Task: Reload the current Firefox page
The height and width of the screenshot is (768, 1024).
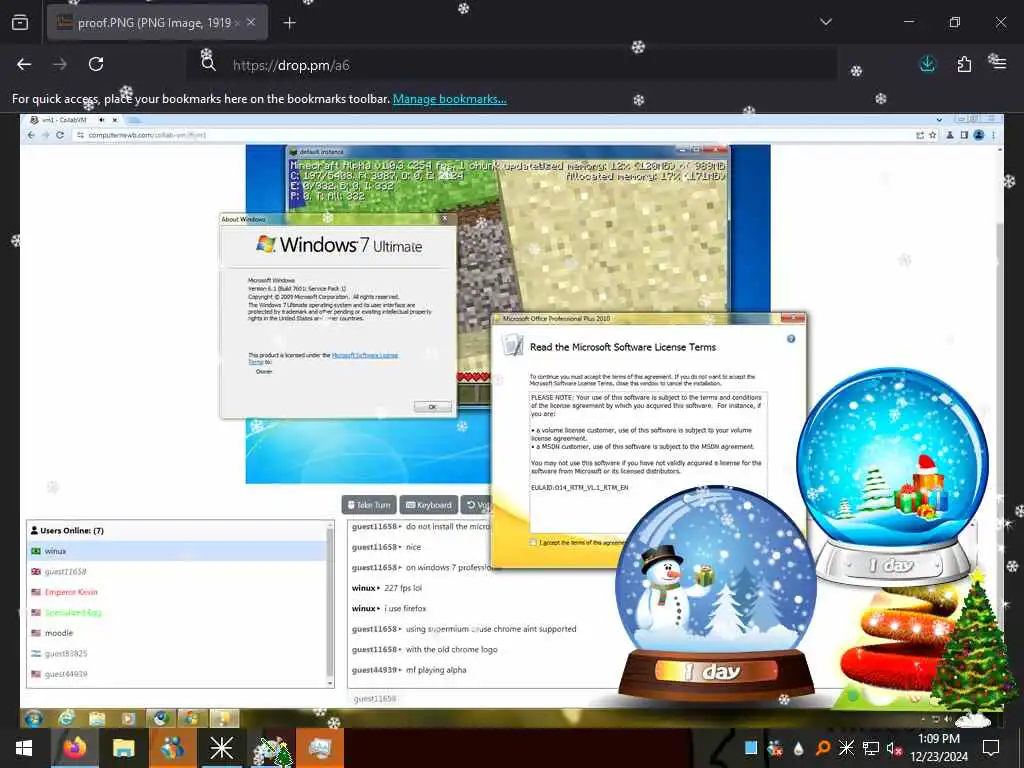Action: click(x=96, y=64)
